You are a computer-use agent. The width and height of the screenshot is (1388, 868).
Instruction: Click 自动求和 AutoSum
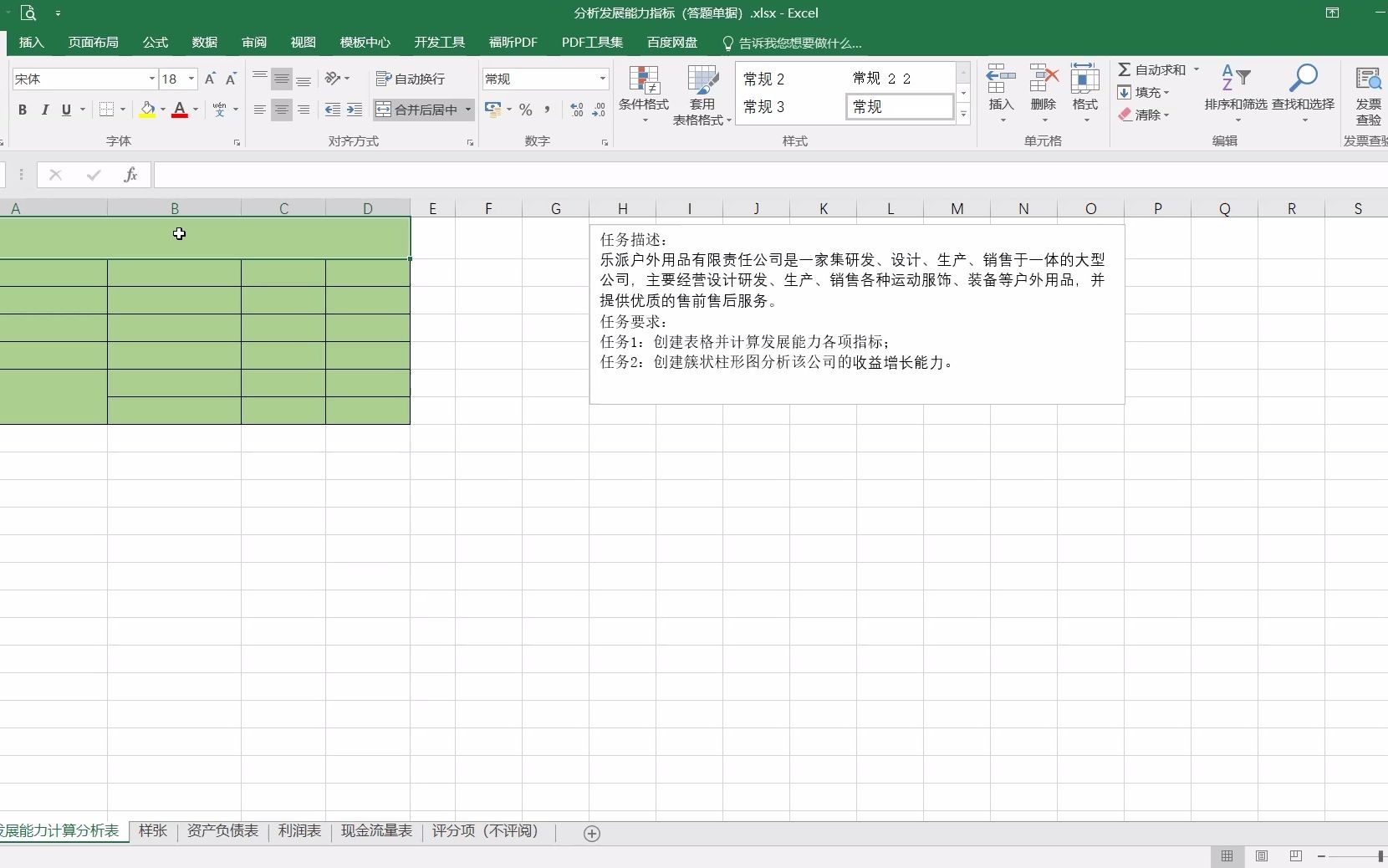1152,69
